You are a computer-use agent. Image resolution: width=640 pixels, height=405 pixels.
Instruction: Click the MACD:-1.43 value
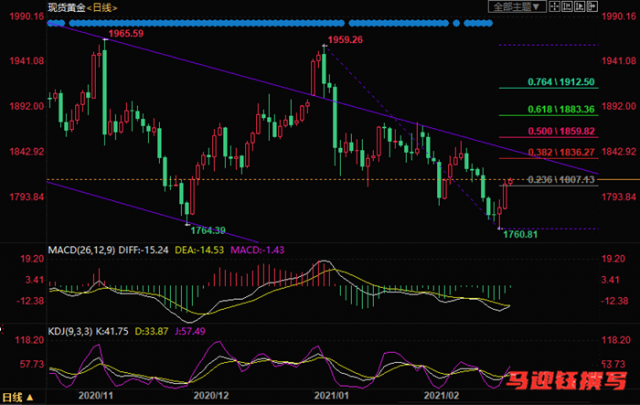[258, 250]
